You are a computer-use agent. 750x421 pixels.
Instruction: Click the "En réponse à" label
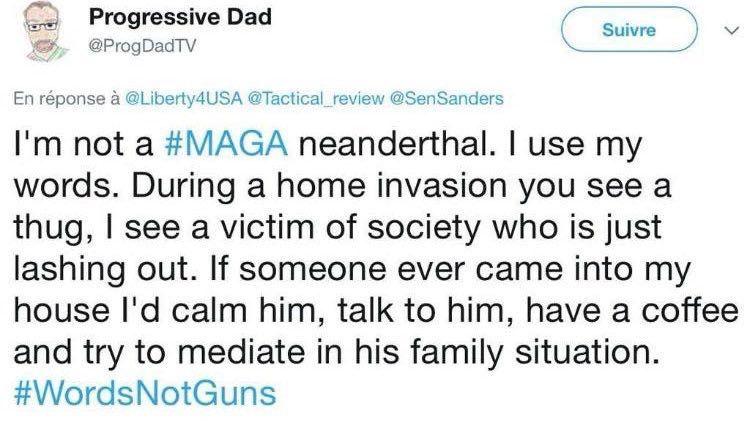point(67,98)
